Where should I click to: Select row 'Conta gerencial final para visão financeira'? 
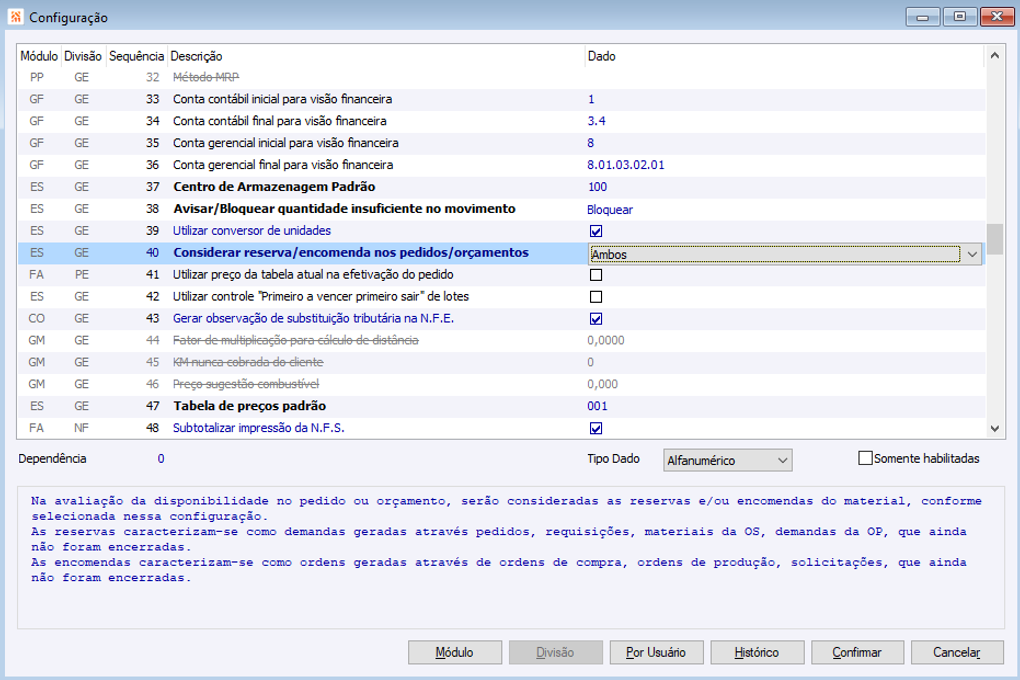501,165
